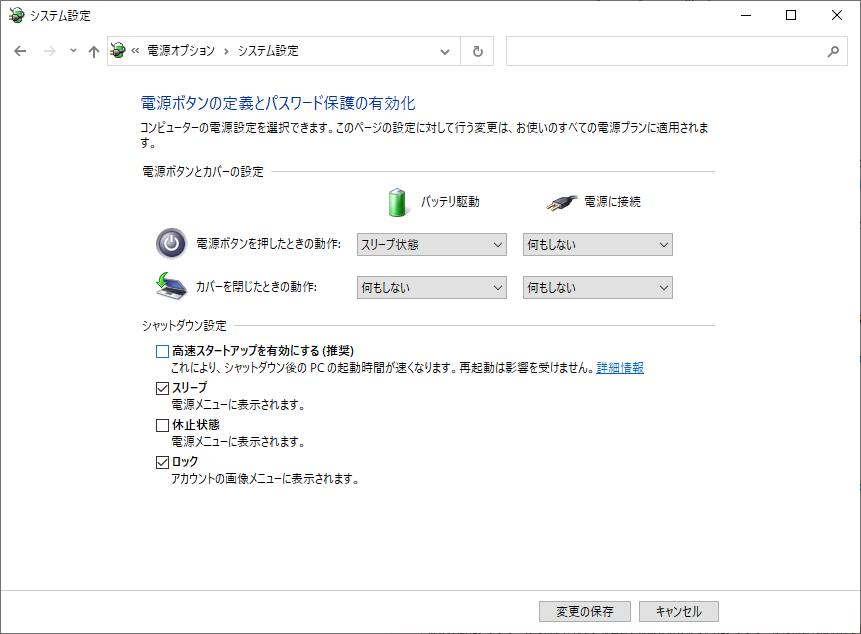
Task: Open lid close battery action dropdown
Action: click(x=432, y=288)
